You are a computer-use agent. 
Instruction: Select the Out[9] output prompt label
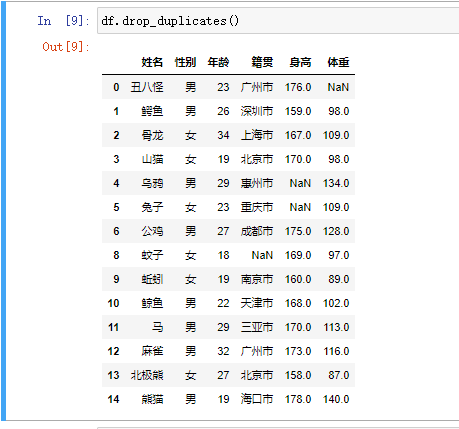(x=66, y=47)
